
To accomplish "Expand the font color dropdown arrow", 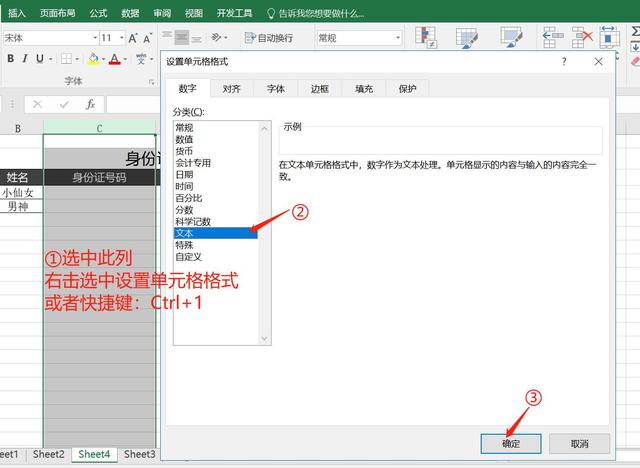I will (125, 59).
